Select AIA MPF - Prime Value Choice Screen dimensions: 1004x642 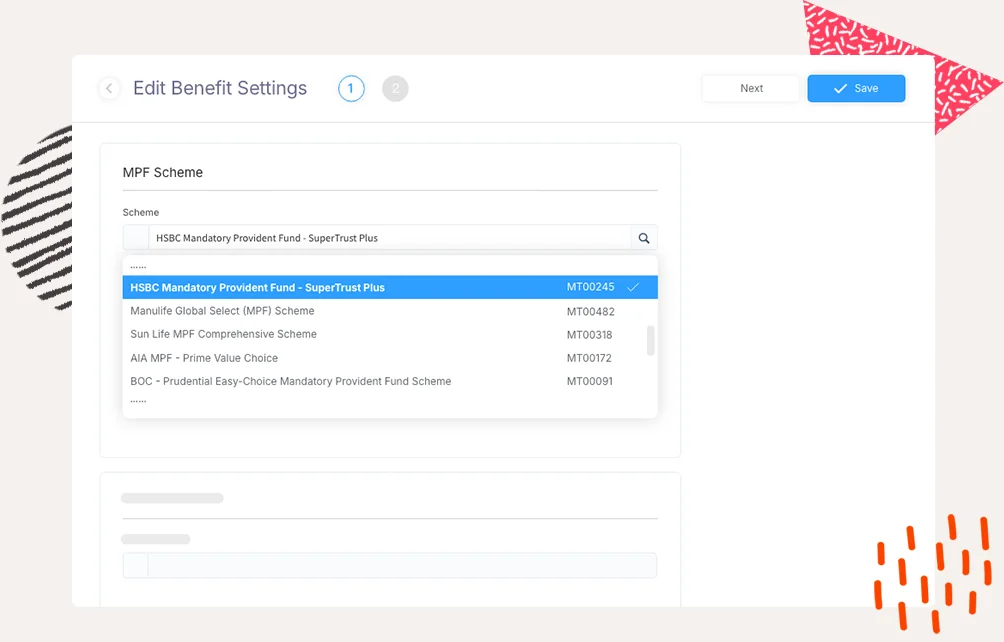(x=205, y=358)
